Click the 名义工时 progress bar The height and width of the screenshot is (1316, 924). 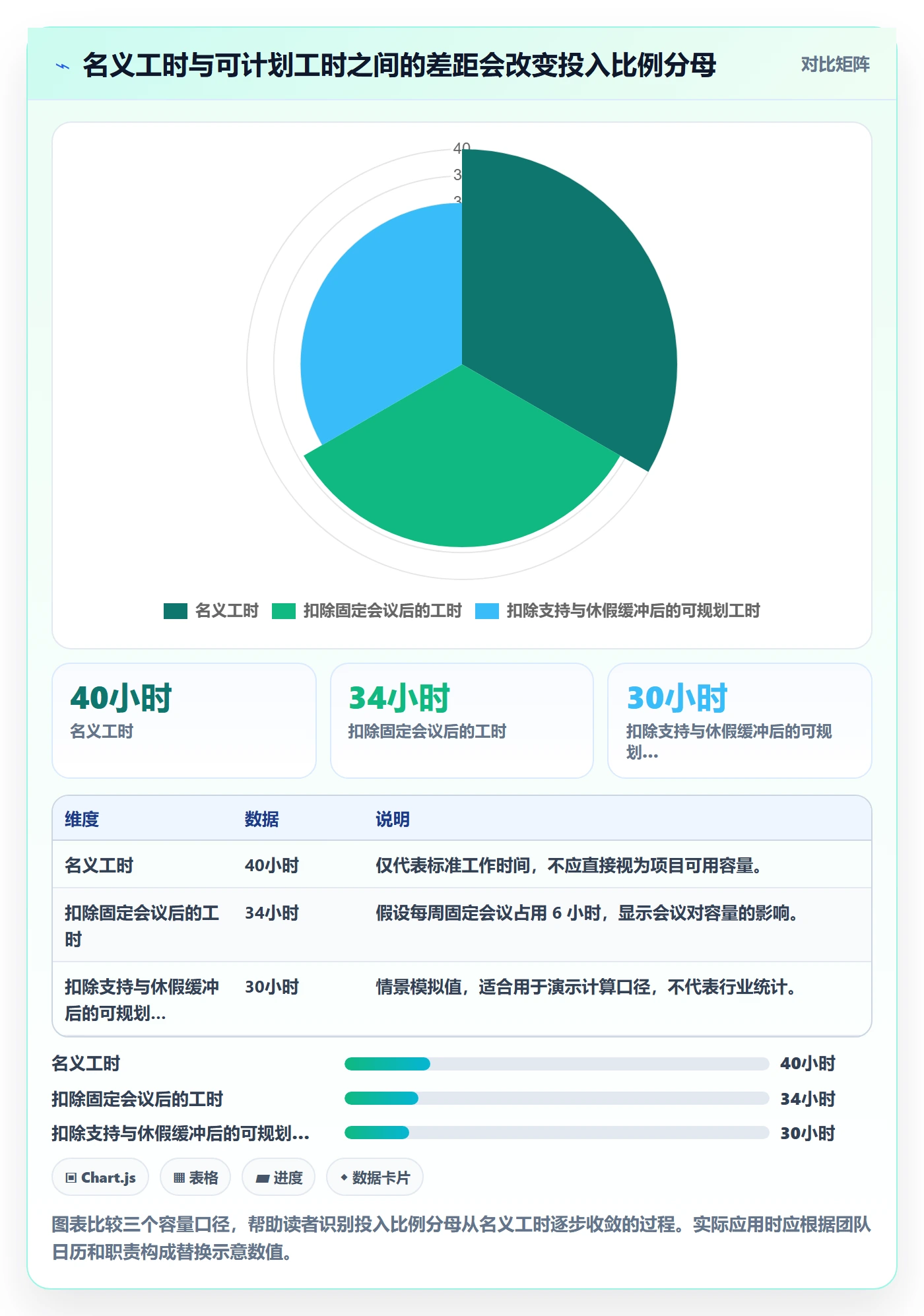pyautogui.click(x=556, y=1063)
